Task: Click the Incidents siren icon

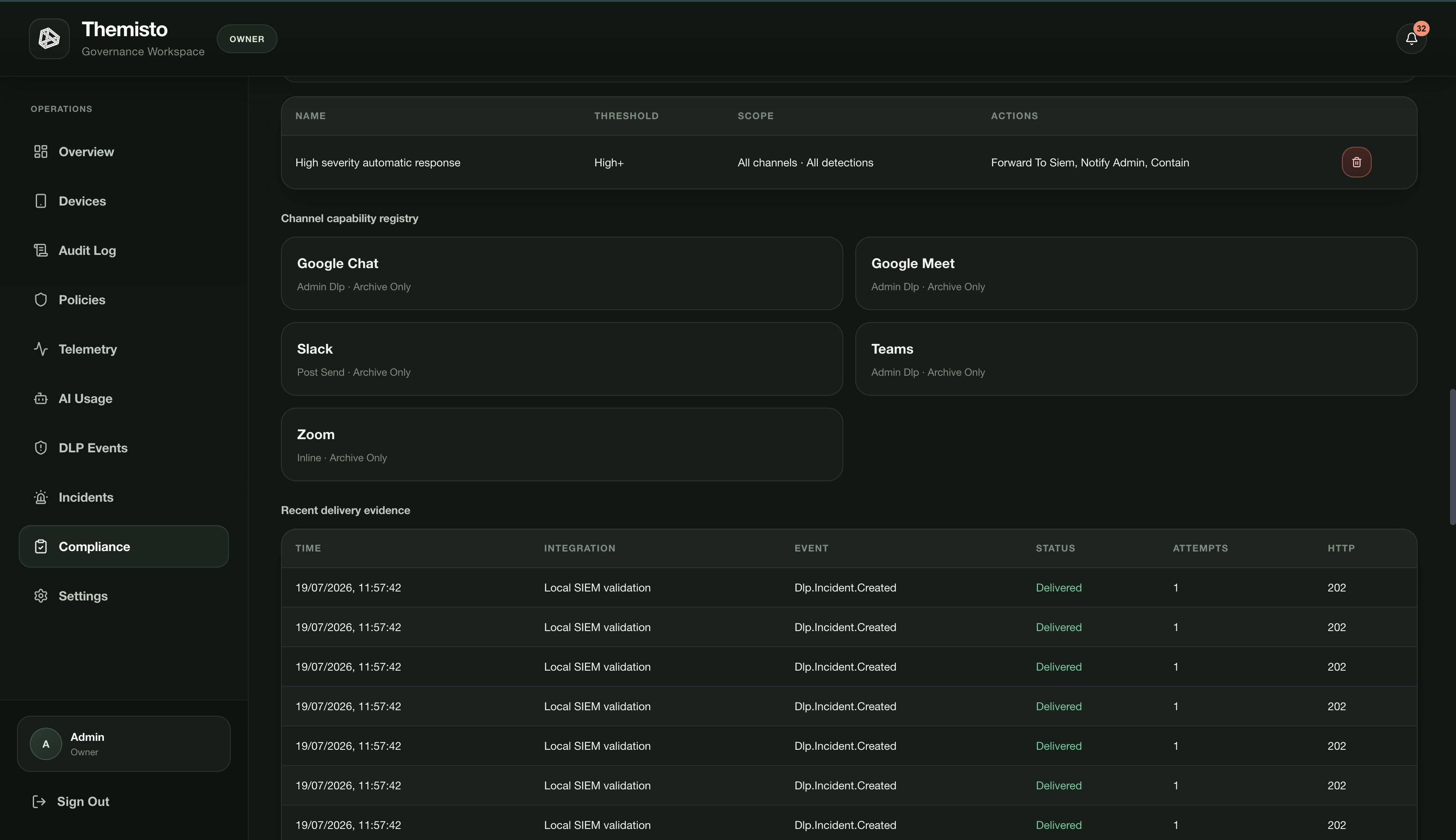Action: (40, 497)
